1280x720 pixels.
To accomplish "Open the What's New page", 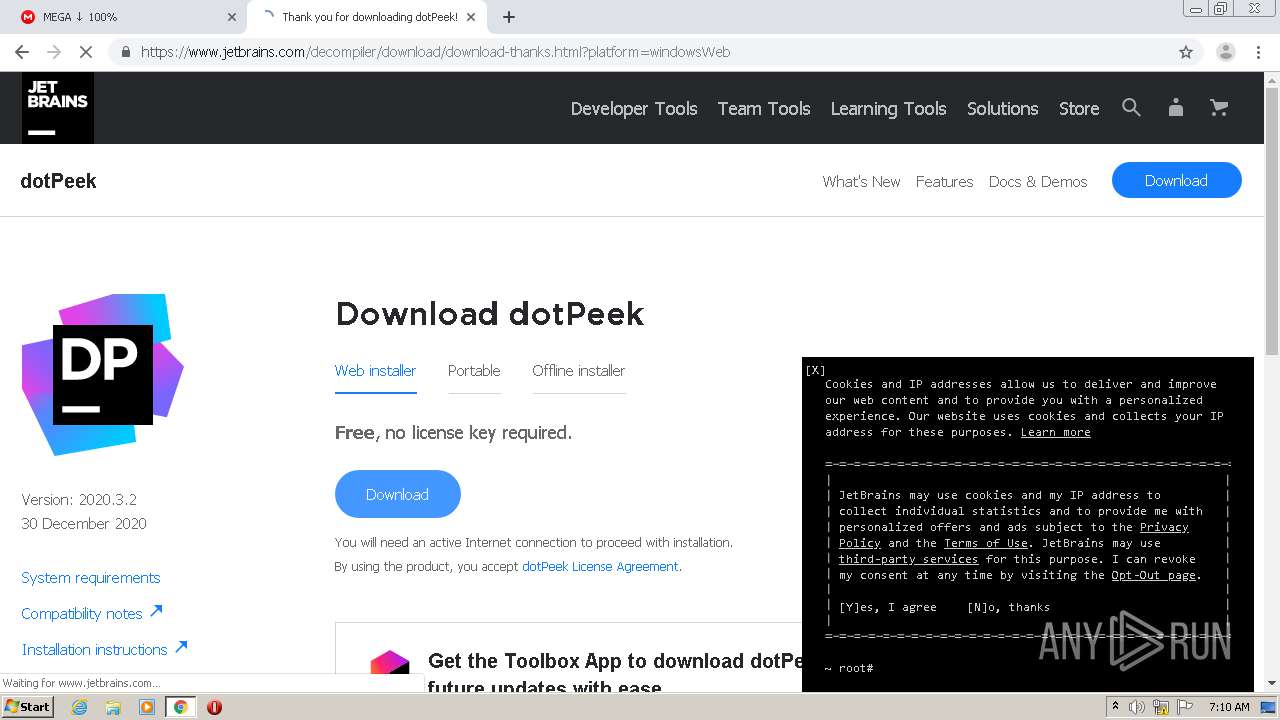I will tap(861, 181).
